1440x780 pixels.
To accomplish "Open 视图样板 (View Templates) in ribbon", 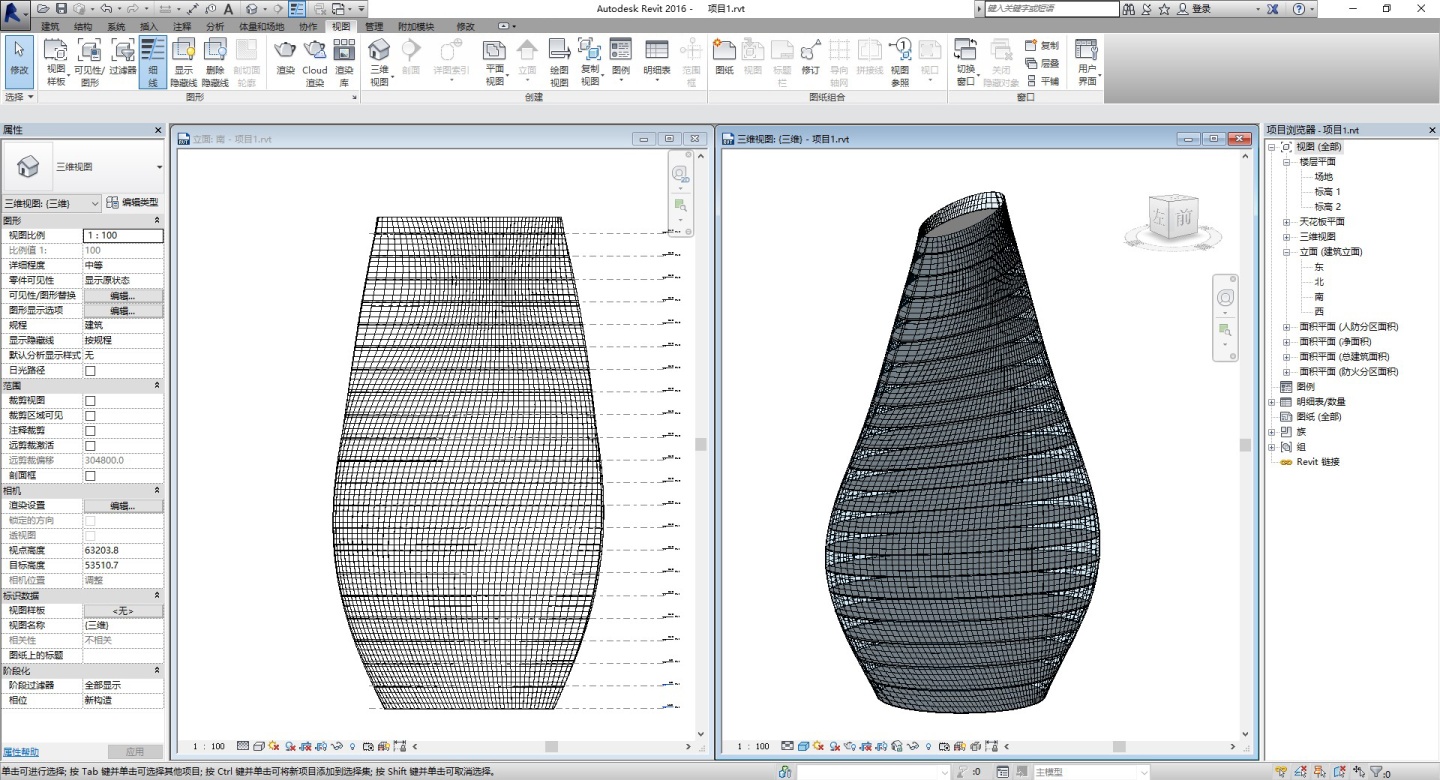I will click(x=56, y=62).
